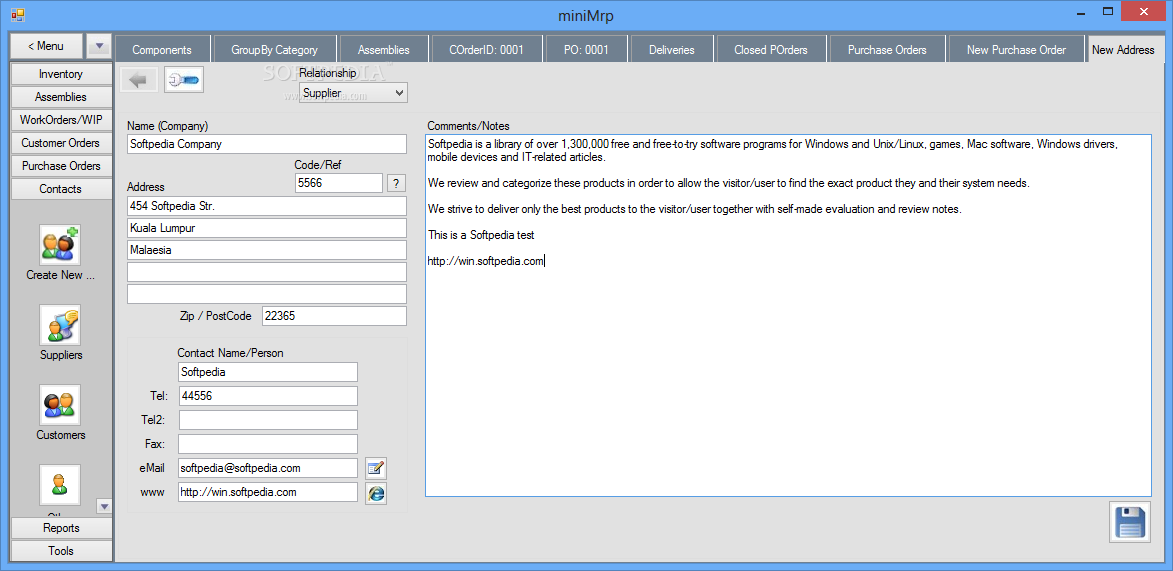Open website with Internet Explorer icon

[x=376, y=492]
